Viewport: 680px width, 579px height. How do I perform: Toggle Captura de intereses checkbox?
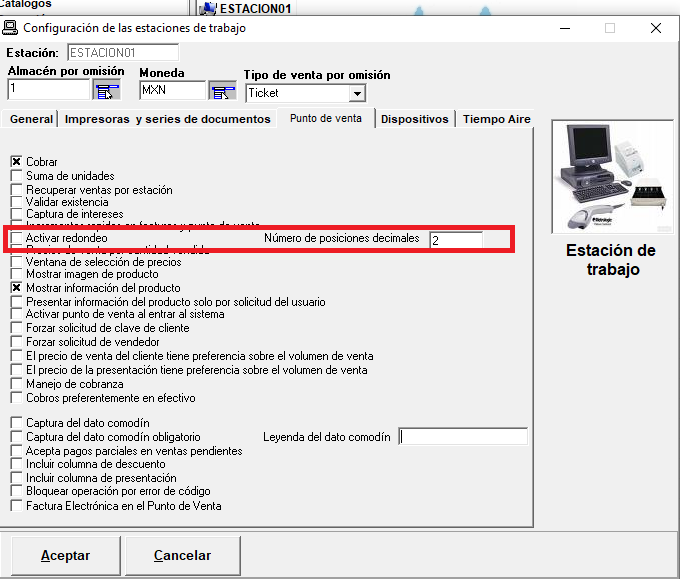click(16, 214)
